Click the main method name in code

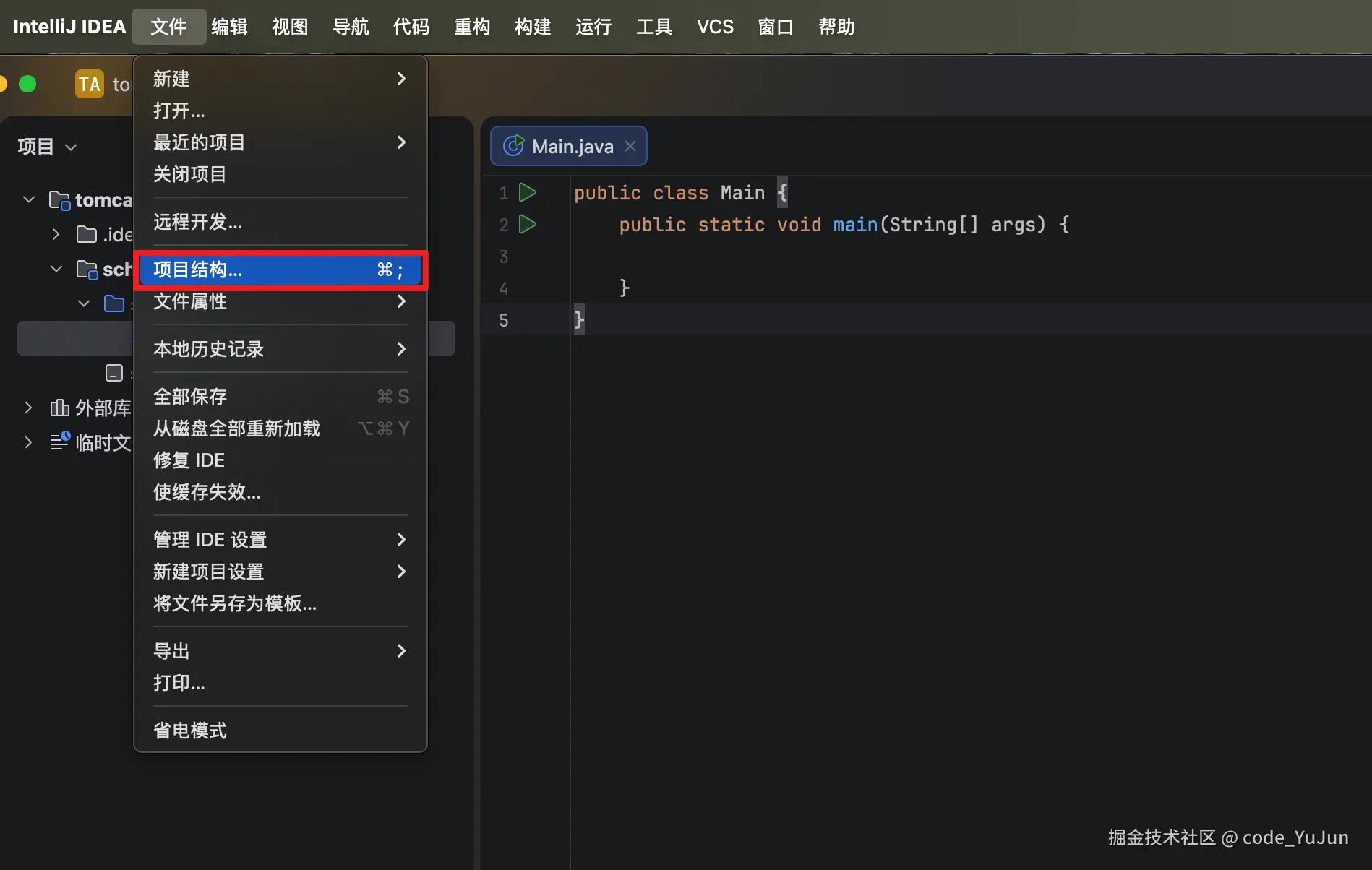[x=855, y=225]
